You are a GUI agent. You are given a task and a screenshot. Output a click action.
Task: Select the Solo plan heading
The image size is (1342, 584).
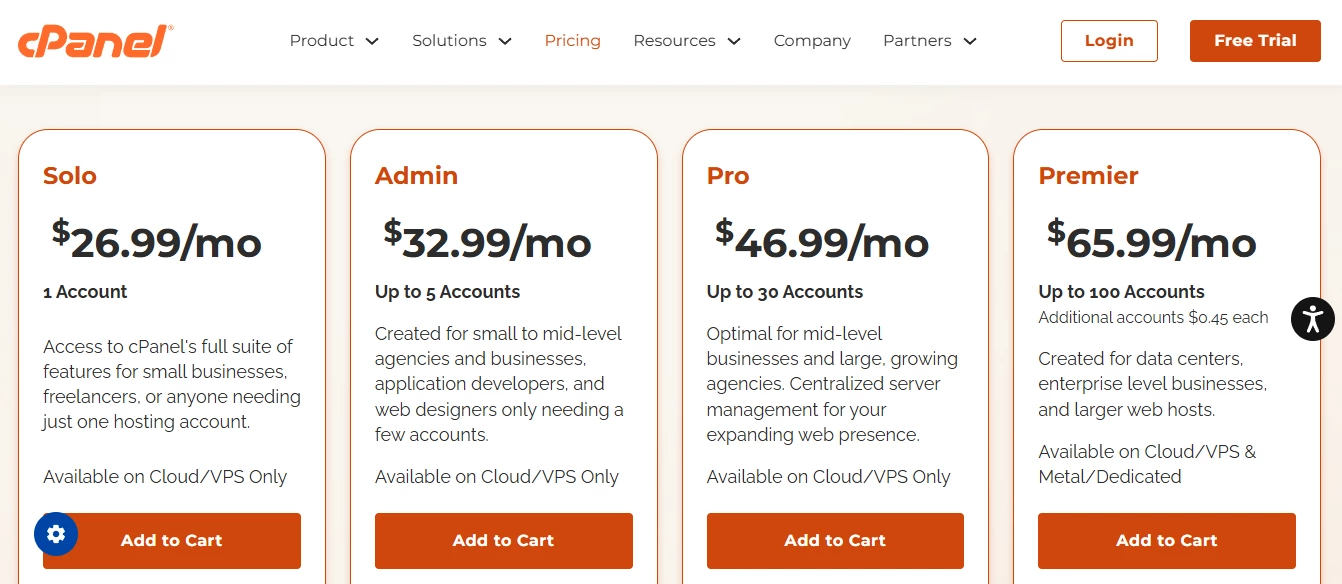pyautogui.click(x=69, y=176)
